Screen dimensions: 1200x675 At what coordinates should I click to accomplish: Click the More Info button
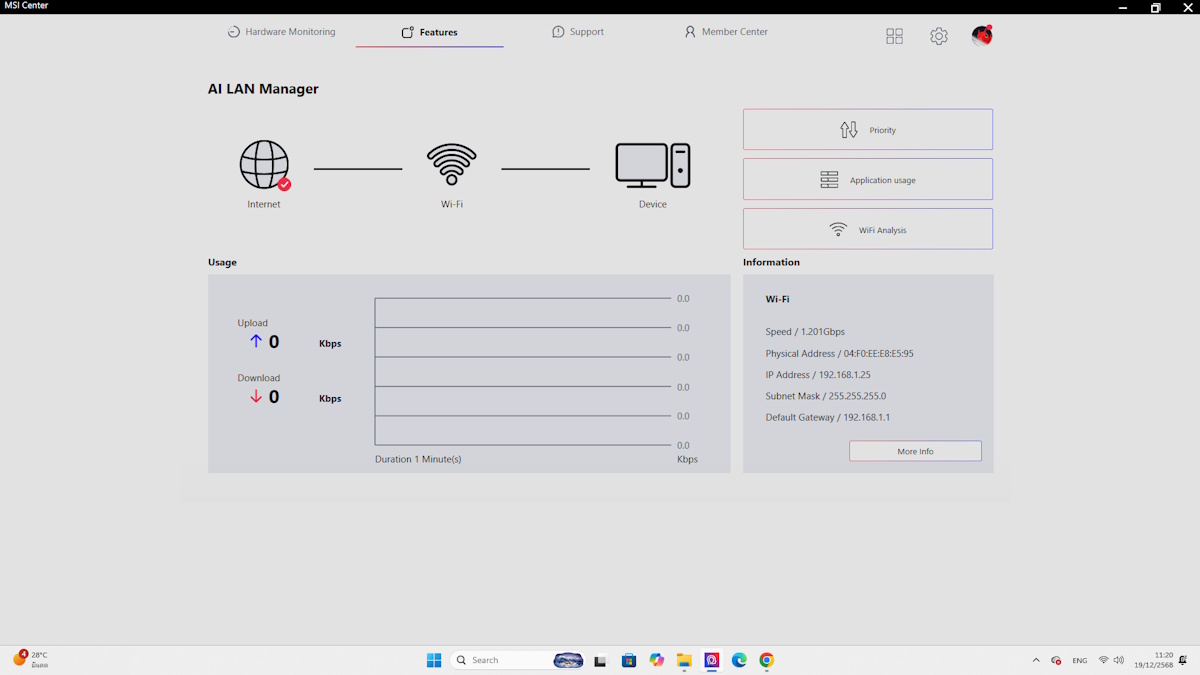click(915, 451)
